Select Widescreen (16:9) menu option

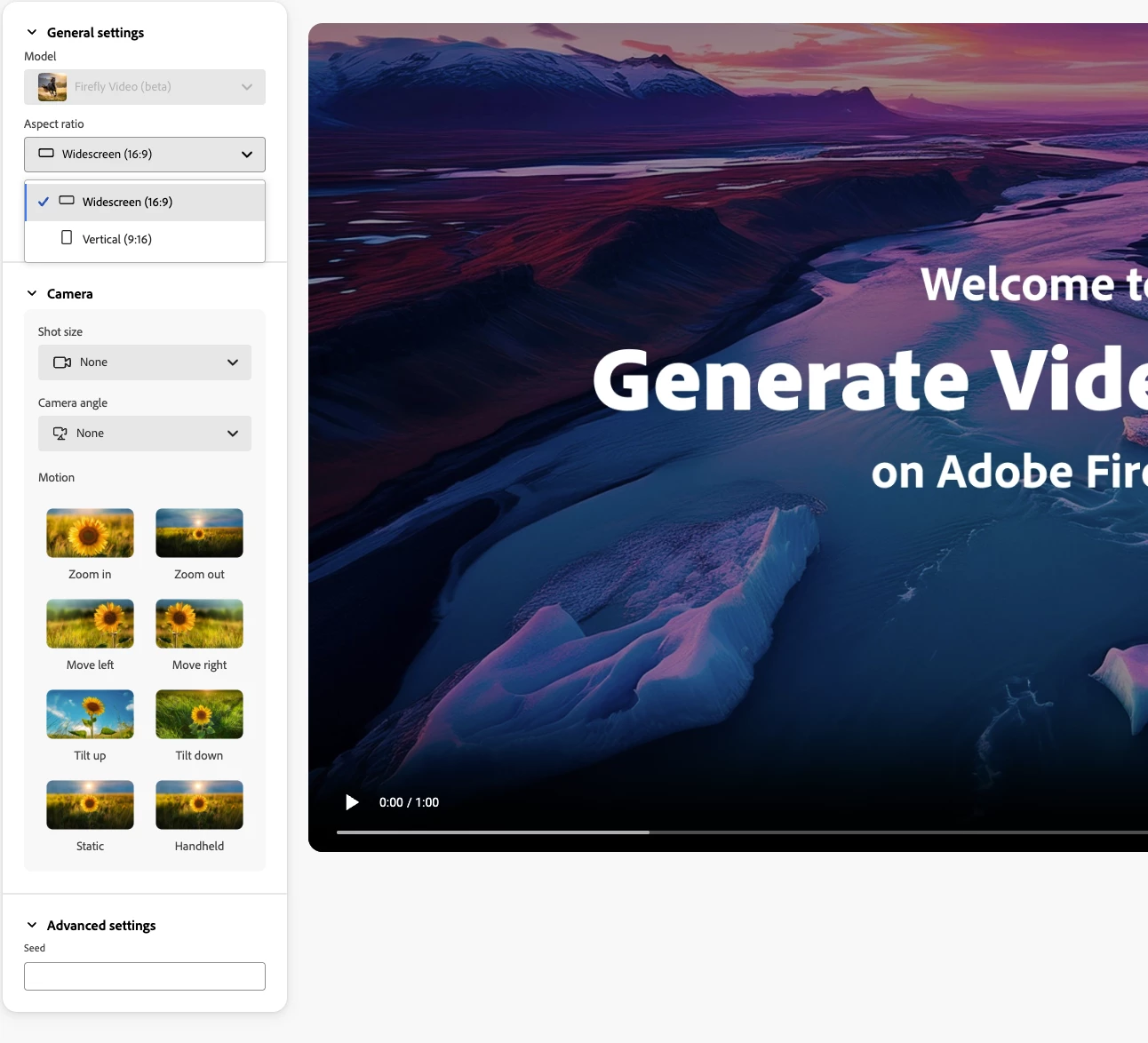tap(145, 202)
